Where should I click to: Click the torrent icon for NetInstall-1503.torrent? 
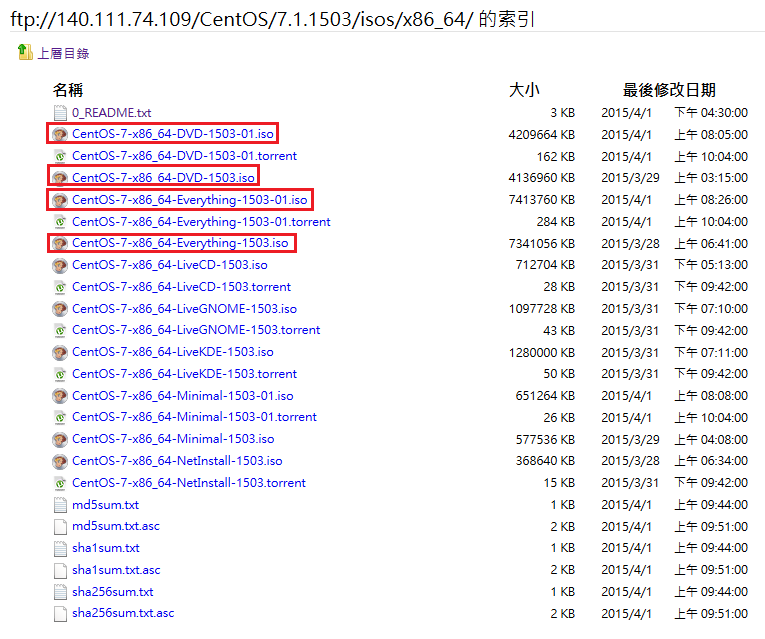tap(60, 483)
